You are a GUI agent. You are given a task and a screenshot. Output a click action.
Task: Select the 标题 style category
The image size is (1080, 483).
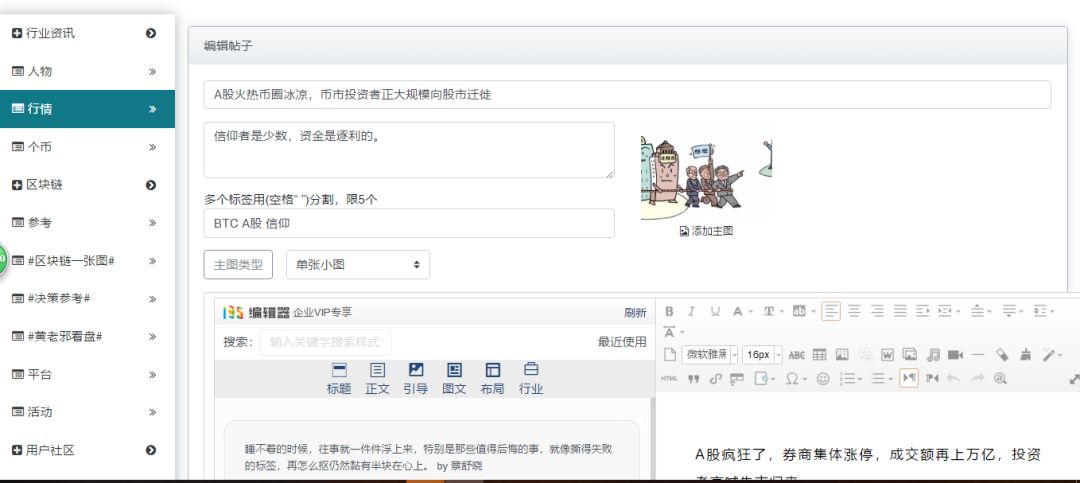(339, 378)
